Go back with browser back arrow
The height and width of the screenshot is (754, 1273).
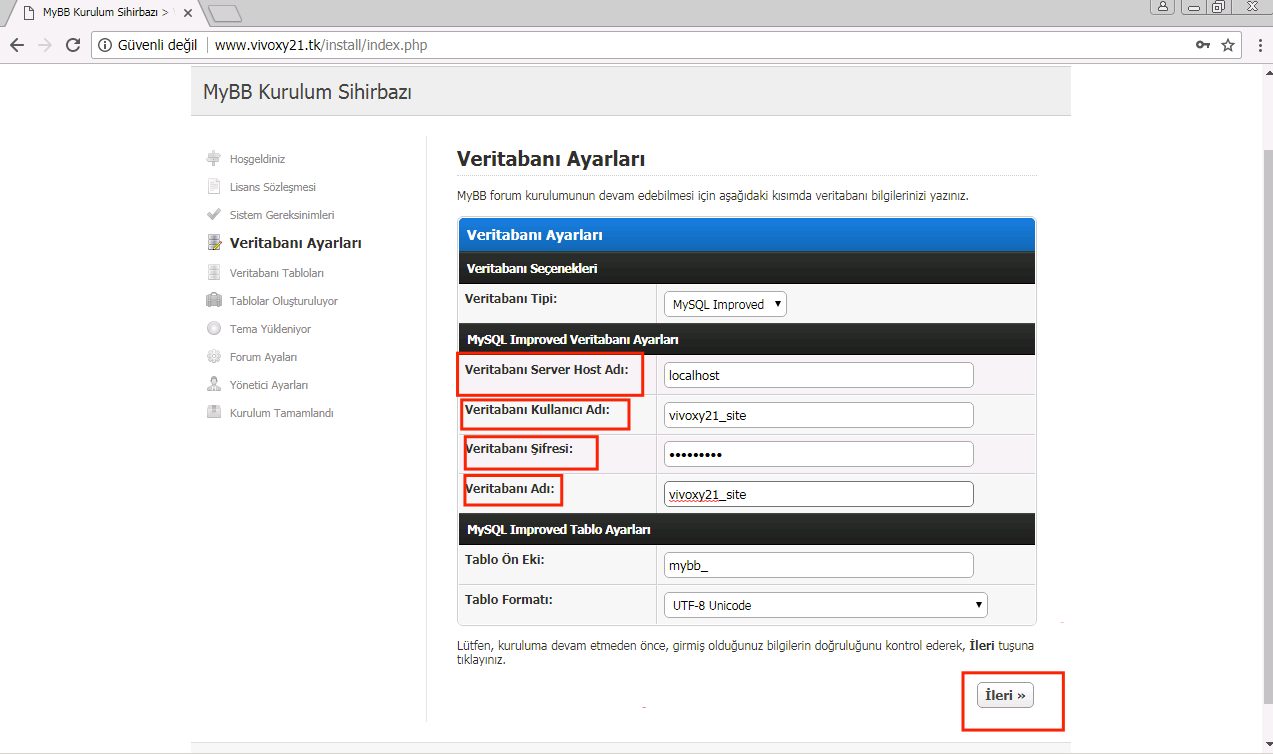(x=17, y=45)
